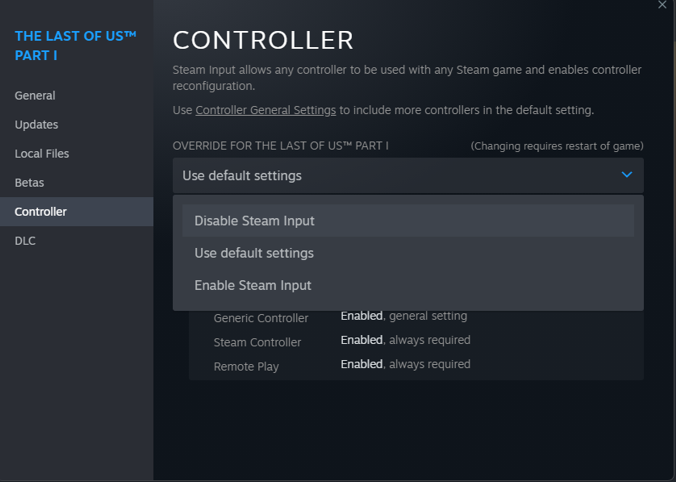This screenshot has width=676, height=482.
Task: Close the properties window
Action: pyautogui.click(x=662, y=5)
